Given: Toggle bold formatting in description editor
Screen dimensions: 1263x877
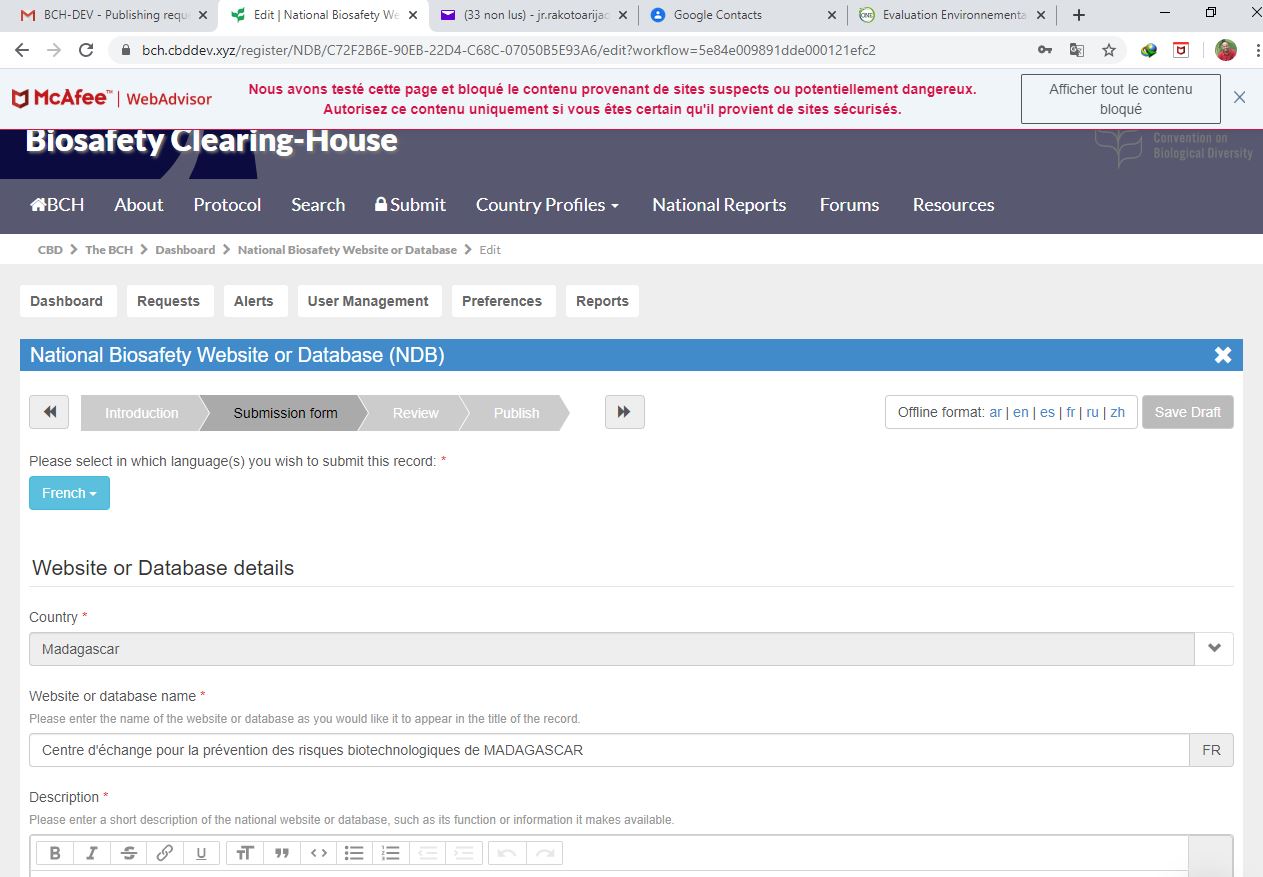Looking at the screenshot, I should [x=55, y=853].
